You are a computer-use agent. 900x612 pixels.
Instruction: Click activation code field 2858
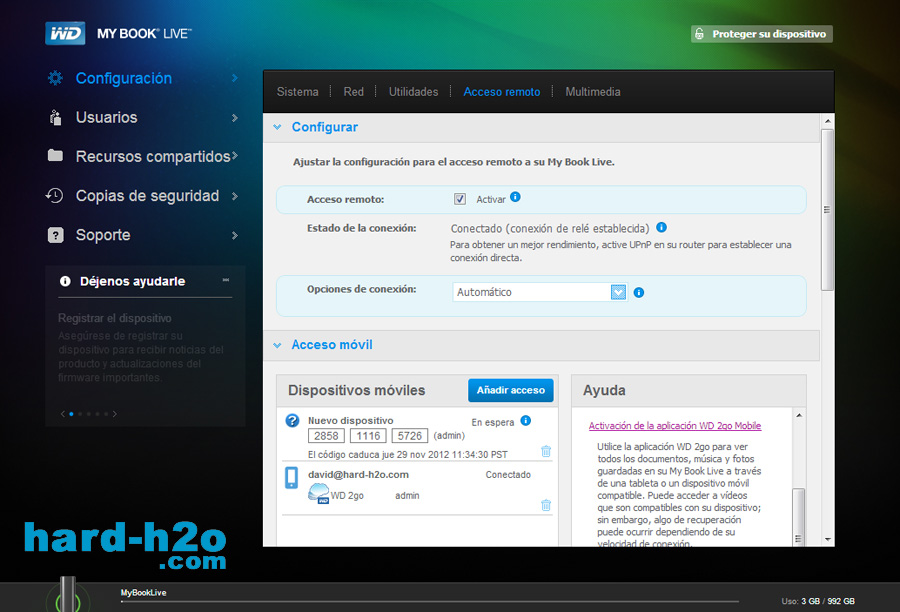tap(326, 436)
